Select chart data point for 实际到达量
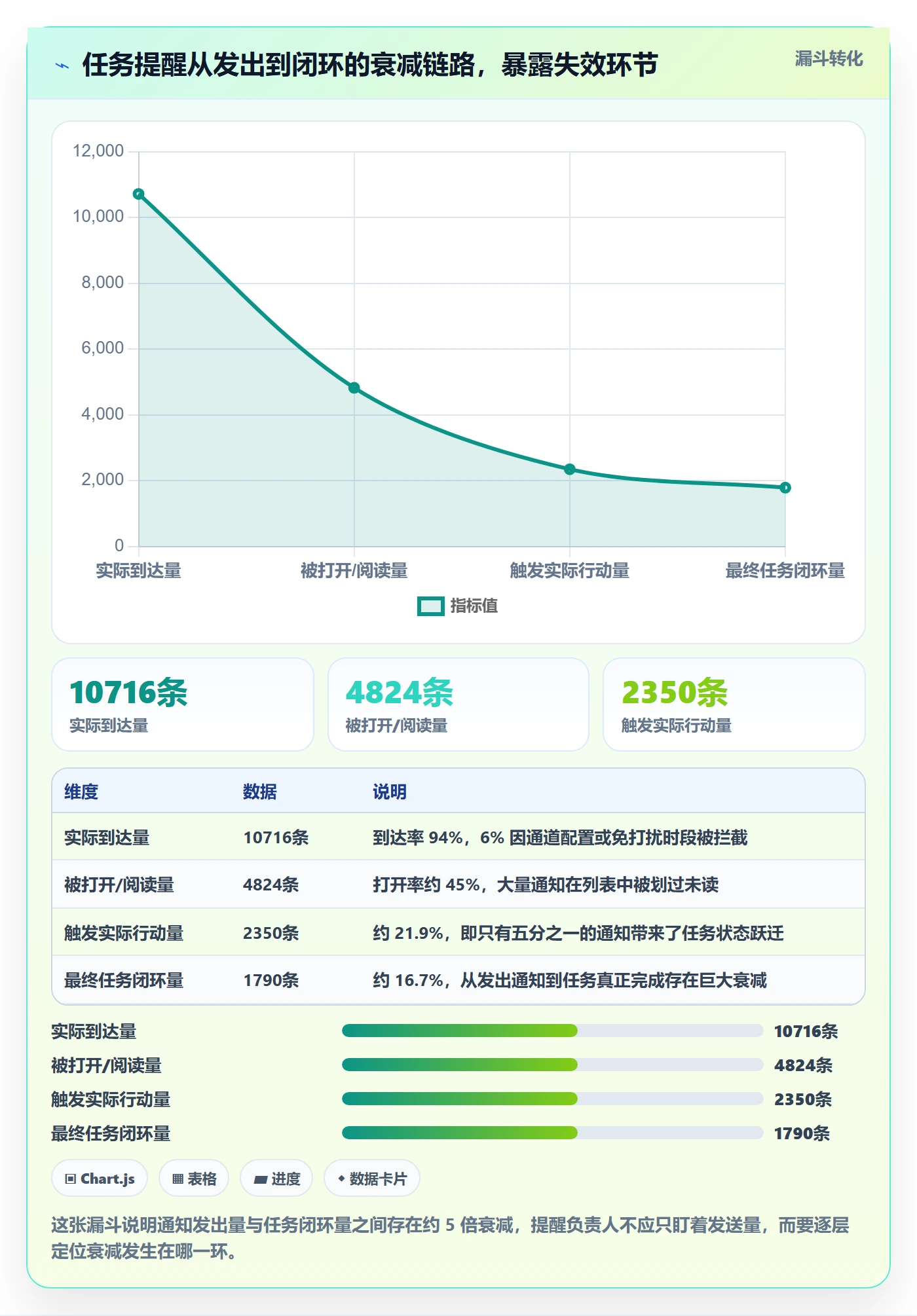This screenshot has height=1316, width=917. click(138, 194)
